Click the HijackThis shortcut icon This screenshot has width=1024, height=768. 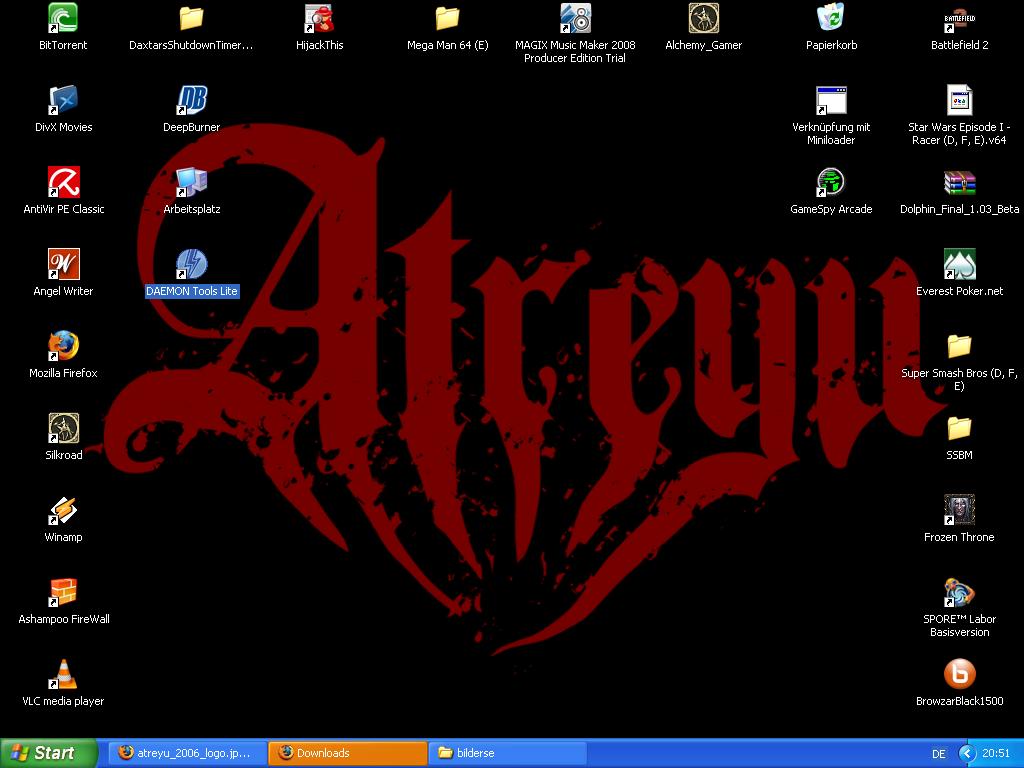[319, 19]
